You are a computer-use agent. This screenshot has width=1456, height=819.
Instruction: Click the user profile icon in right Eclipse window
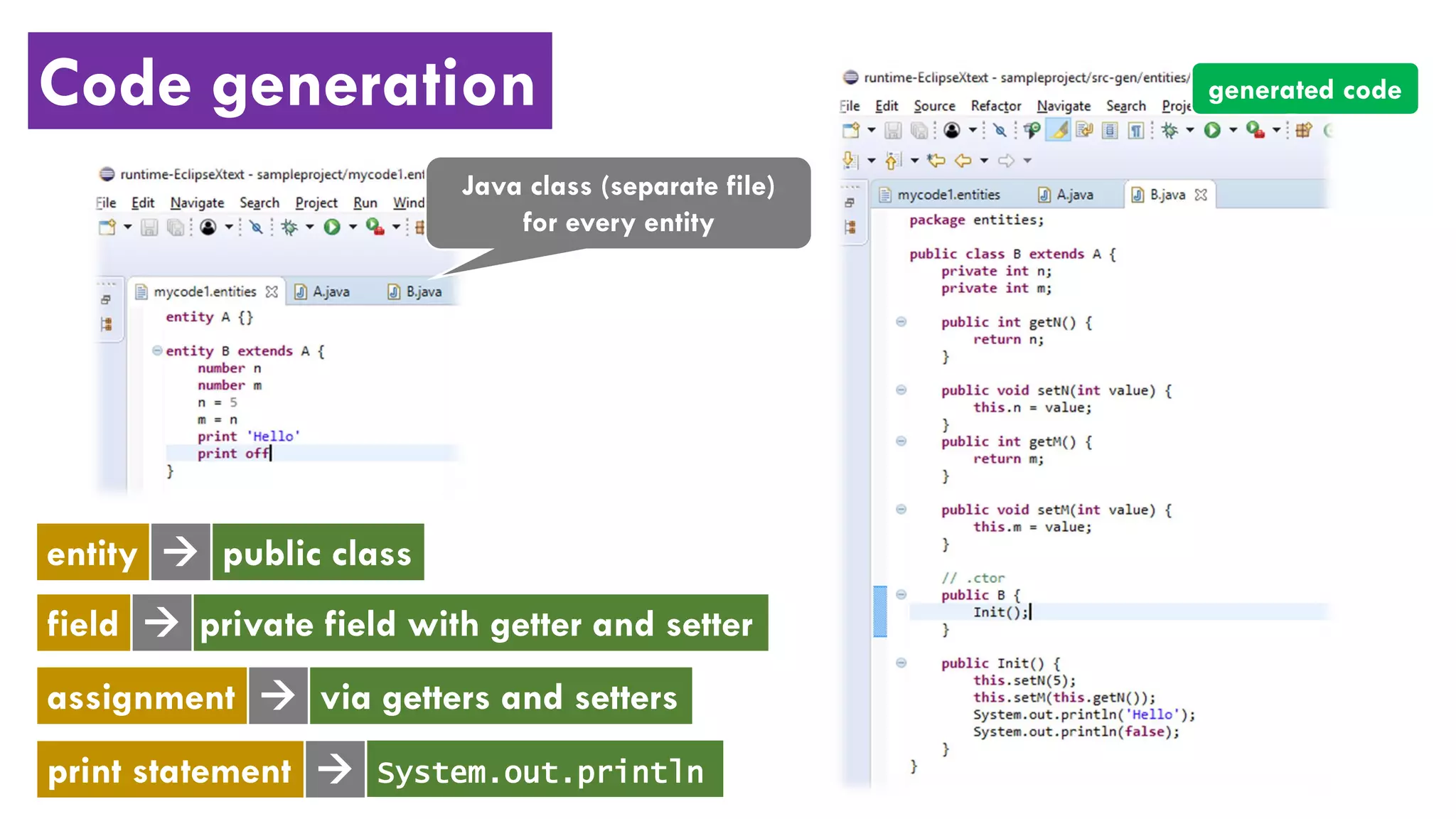[x=952, y=130]
